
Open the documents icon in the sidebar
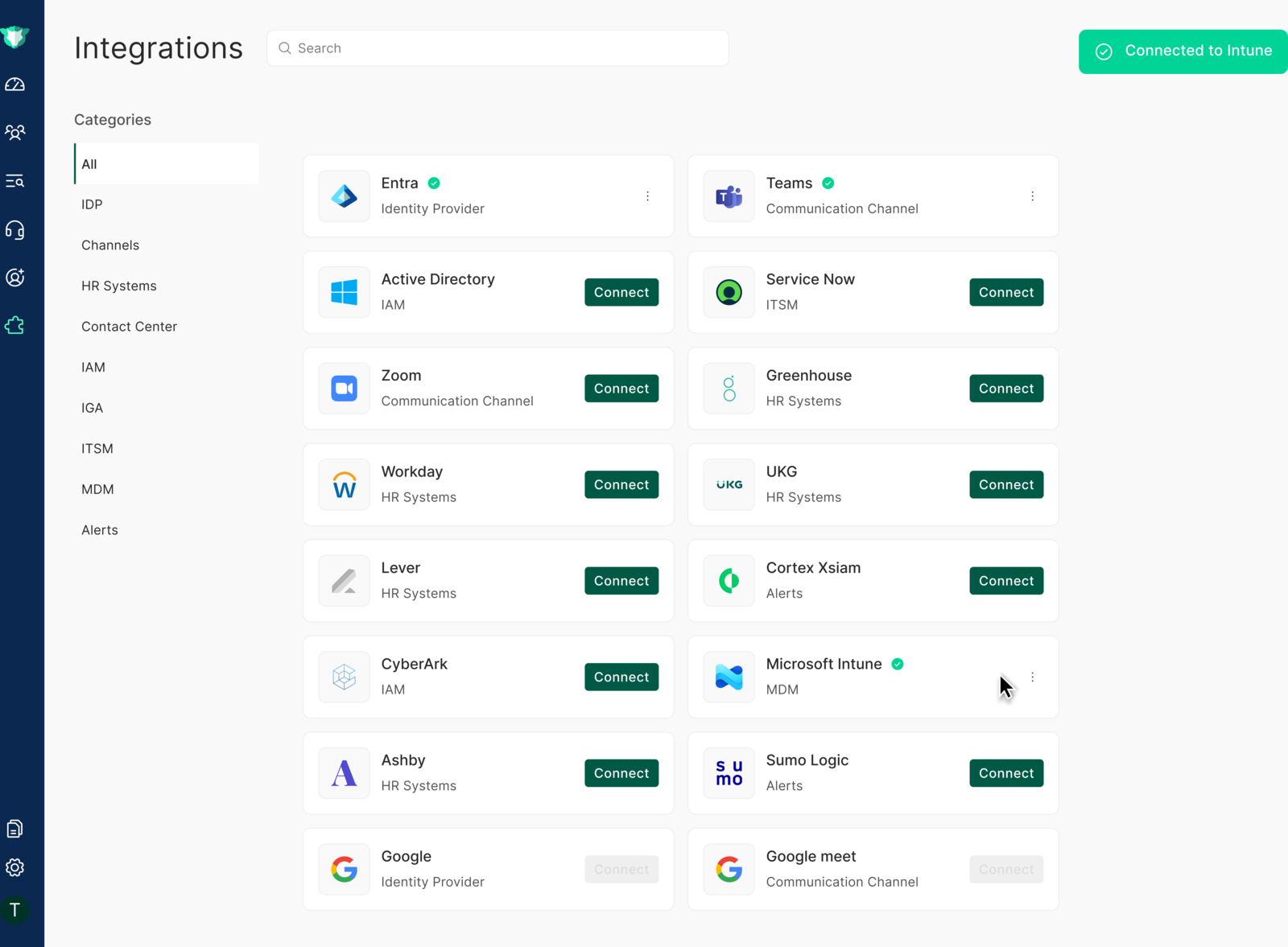(x=14, y=829)
